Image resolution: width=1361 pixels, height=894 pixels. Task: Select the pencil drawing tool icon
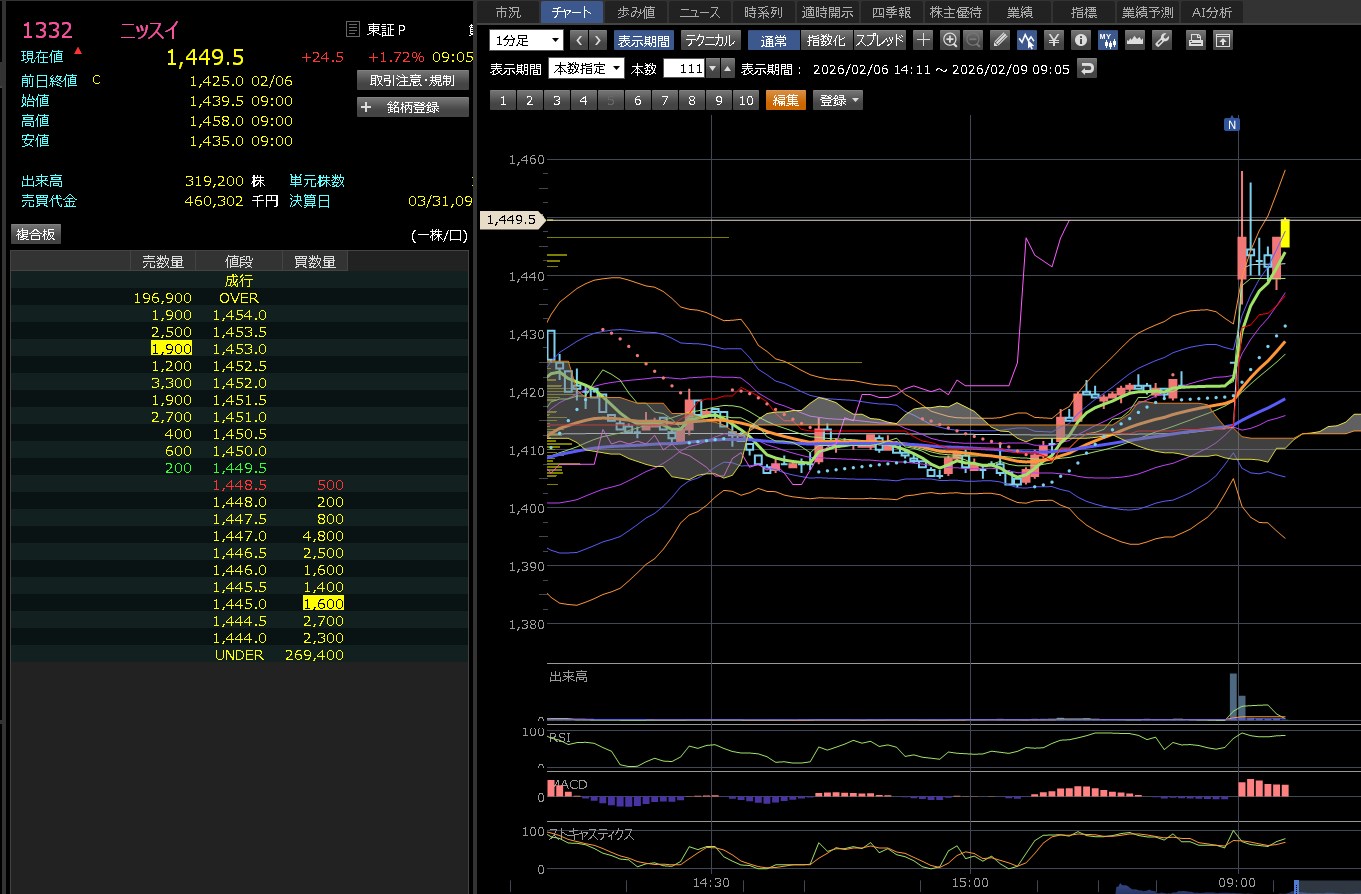1000,41
